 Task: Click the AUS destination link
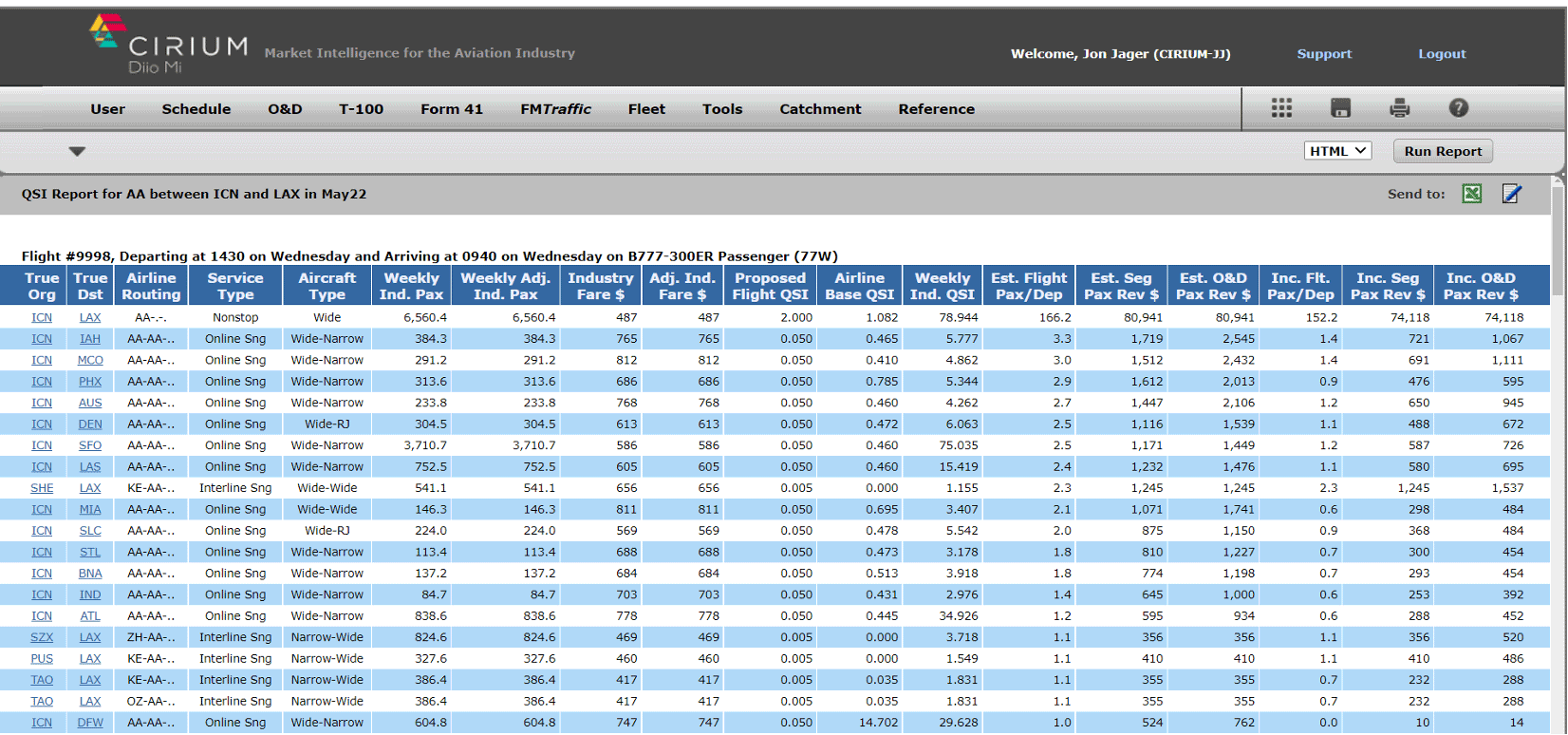pos(90,403)
